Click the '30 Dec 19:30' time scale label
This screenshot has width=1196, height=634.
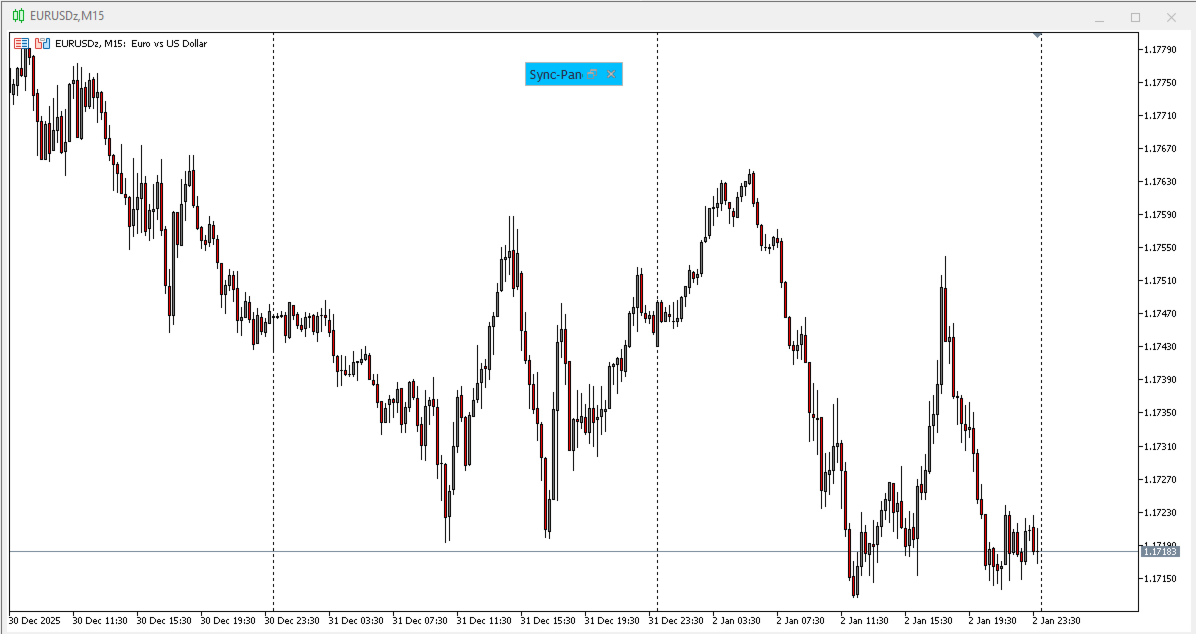228,621
